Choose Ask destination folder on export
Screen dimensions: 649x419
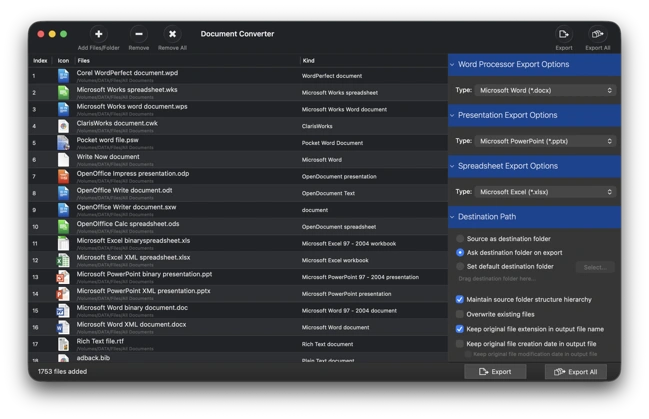pos(460,252)
